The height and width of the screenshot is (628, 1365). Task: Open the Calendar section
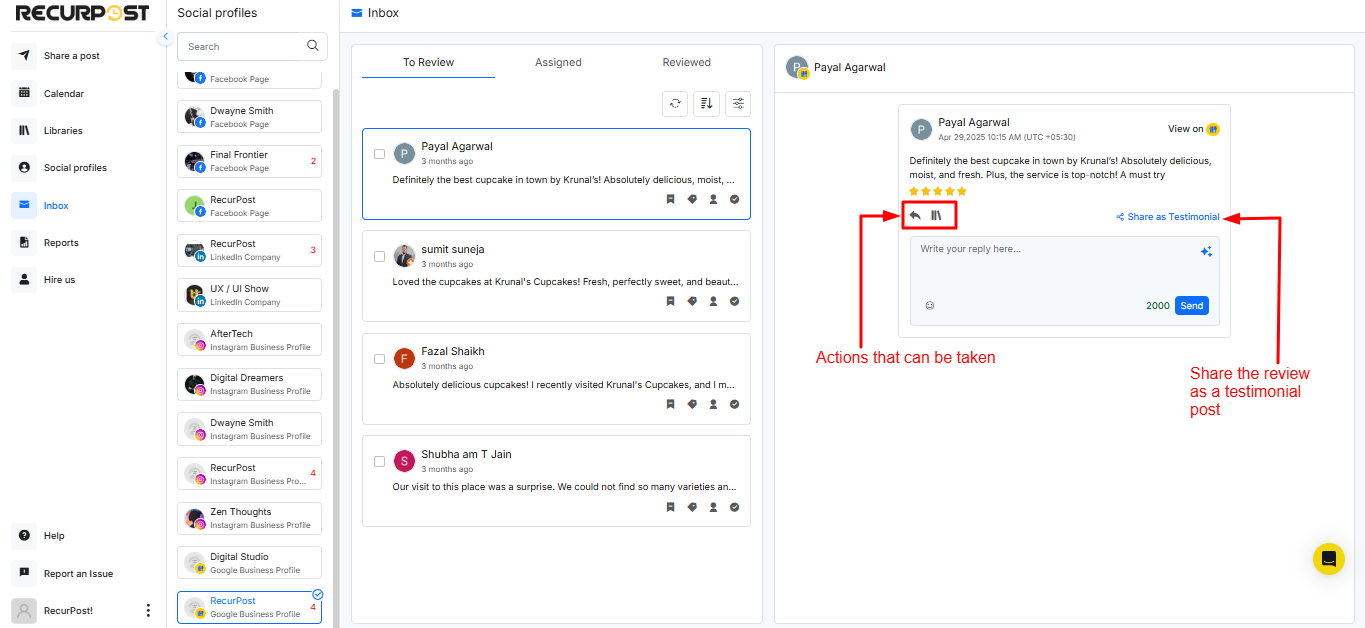[x=63, y=93]
